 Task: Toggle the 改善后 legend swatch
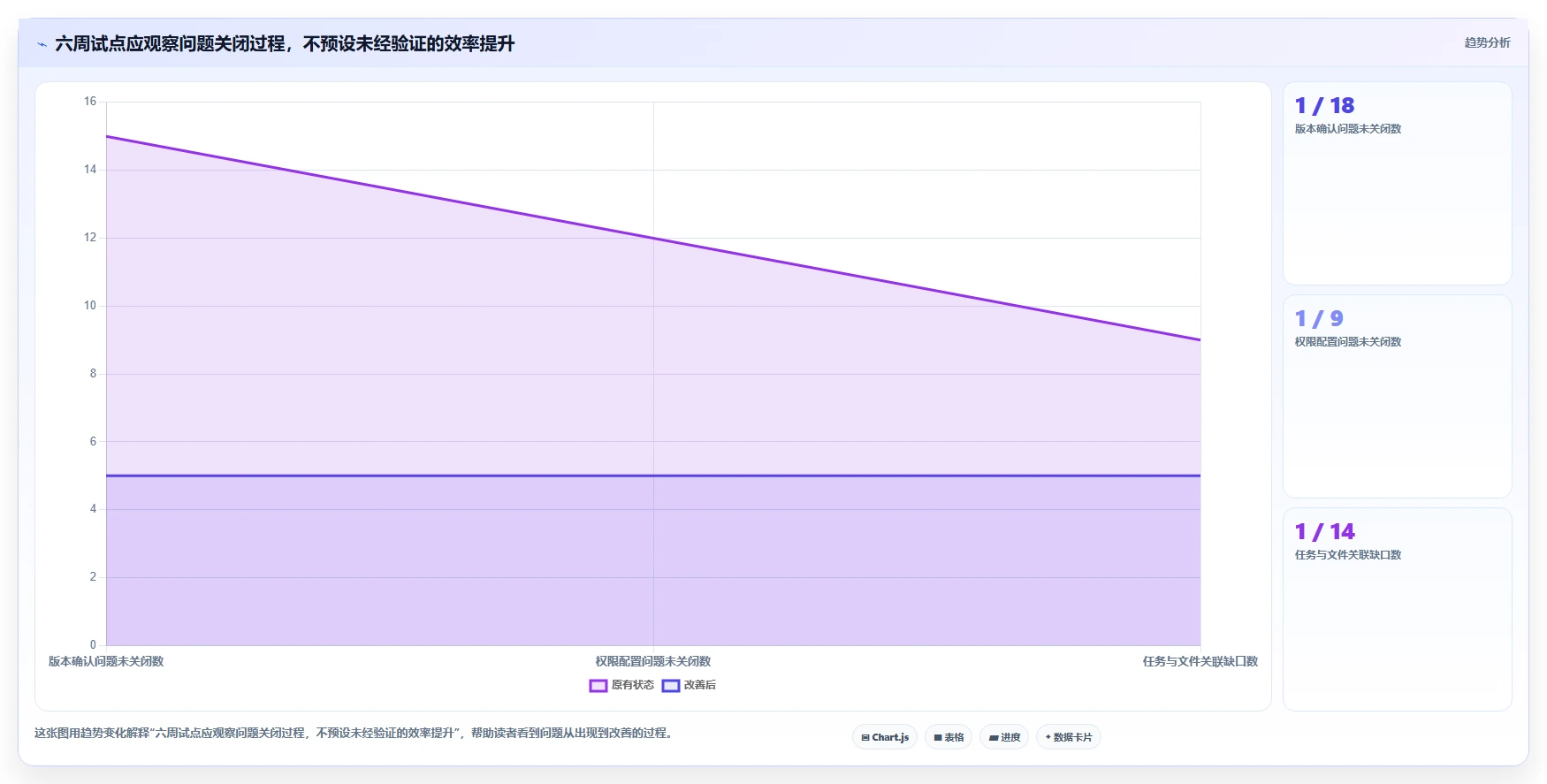coord(671,686)
